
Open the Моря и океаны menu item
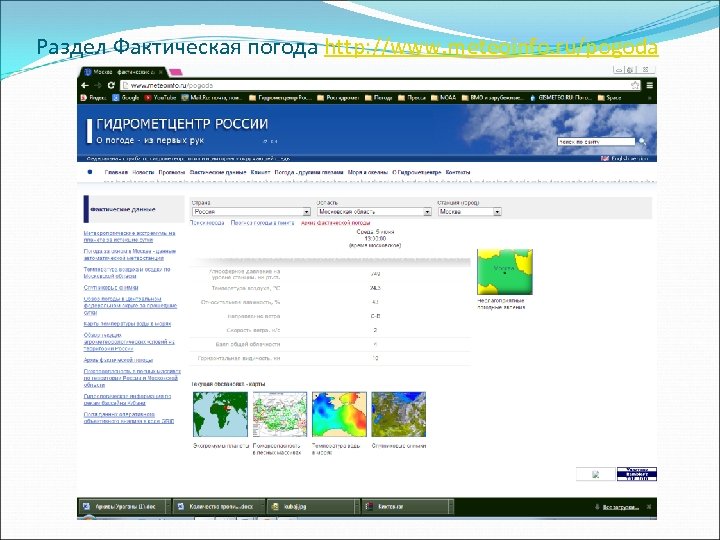pyautogui.click(x=368, y=173)
